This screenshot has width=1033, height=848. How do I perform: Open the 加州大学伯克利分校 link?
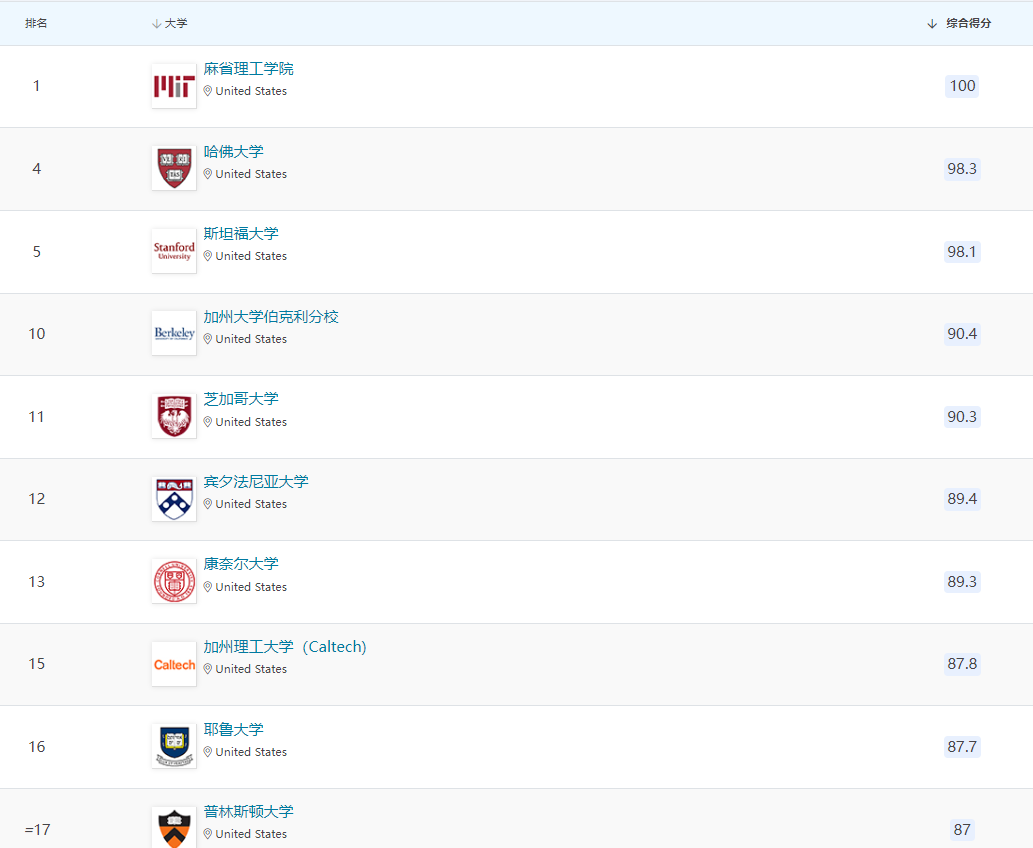point(271,317)
